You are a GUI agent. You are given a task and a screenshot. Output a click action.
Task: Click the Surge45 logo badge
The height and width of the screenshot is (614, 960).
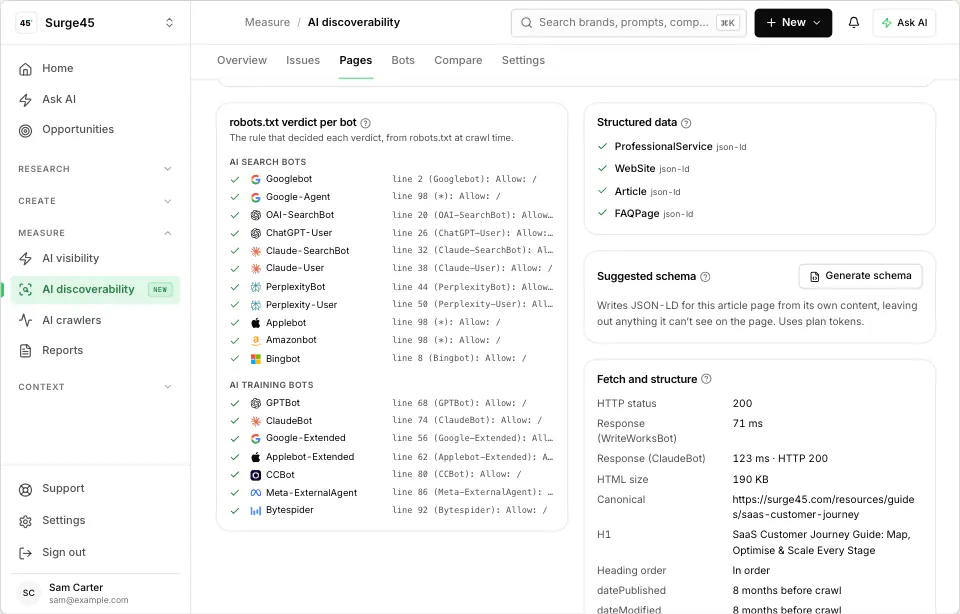tap(26, 23)
